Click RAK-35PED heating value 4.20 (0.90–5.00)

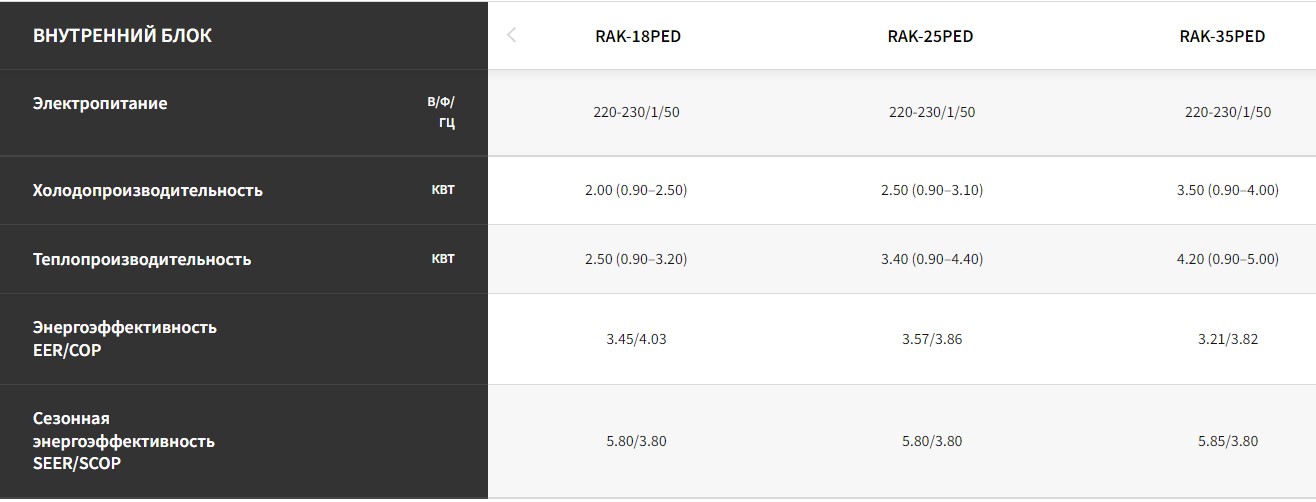pos(1228,259)
